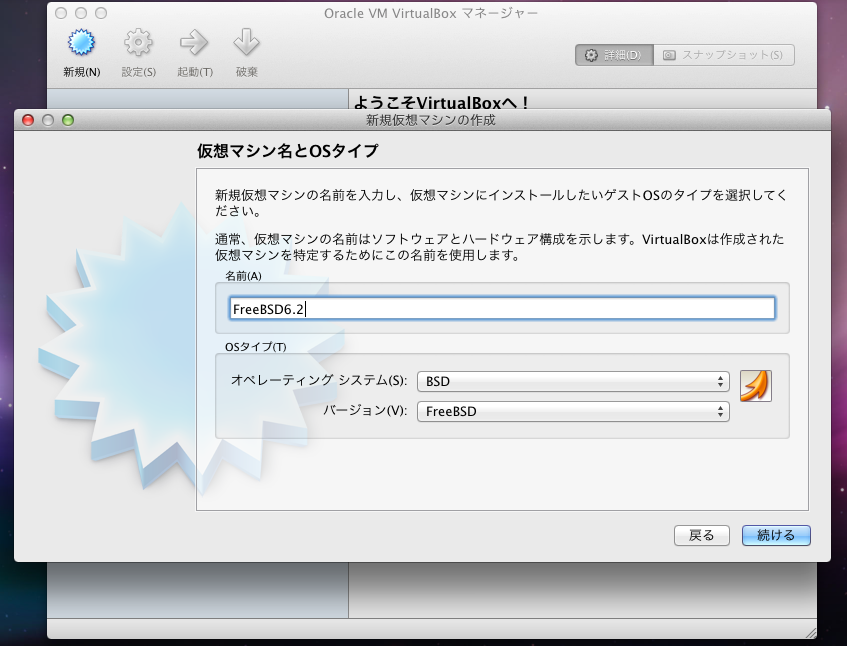Screen dimensions: 847x646
Task: Click the Start (起動) arrow icon
Action: click(194, 43)
